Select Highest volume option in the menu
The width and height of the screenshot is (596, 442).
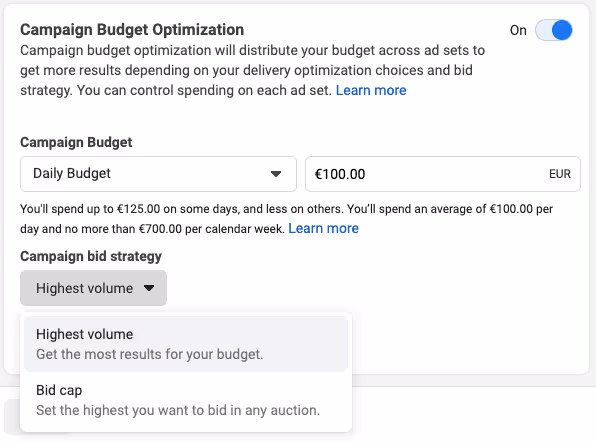[186, 344]
